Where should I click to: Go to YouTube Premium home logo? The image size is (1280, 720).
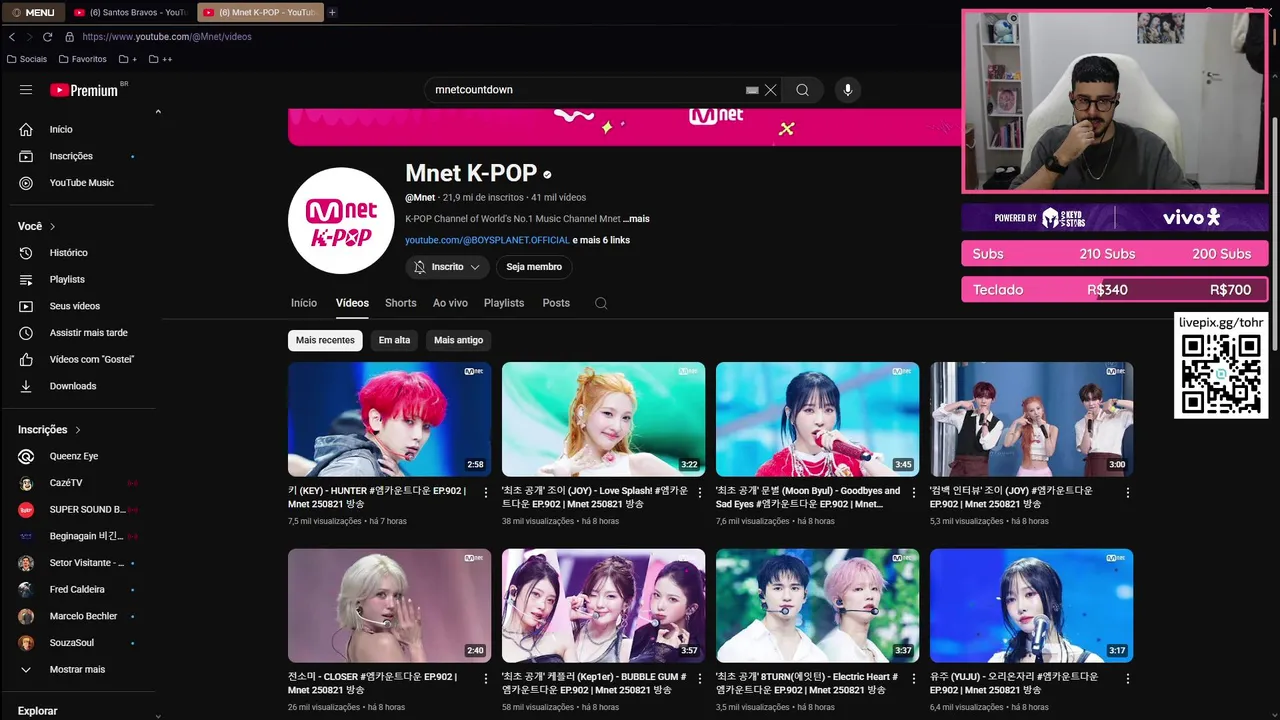click(84, 90)
